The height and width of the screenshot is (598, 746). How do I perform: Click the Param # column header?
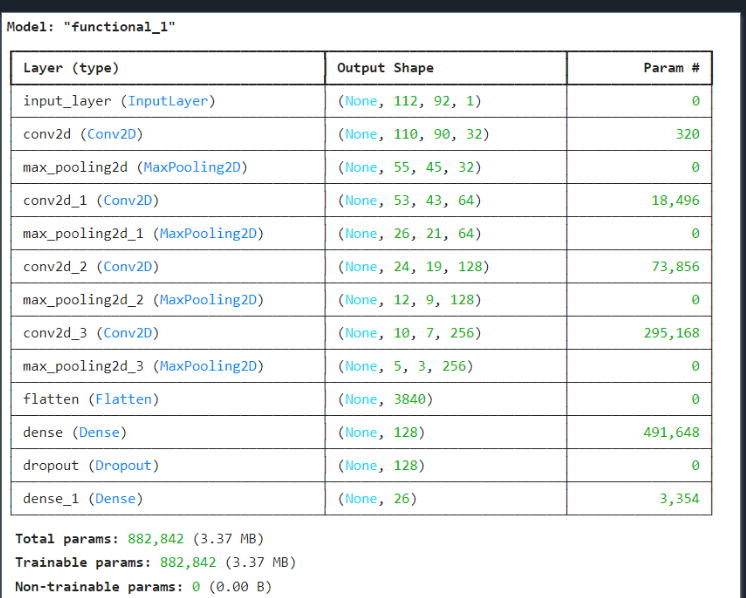671,68
